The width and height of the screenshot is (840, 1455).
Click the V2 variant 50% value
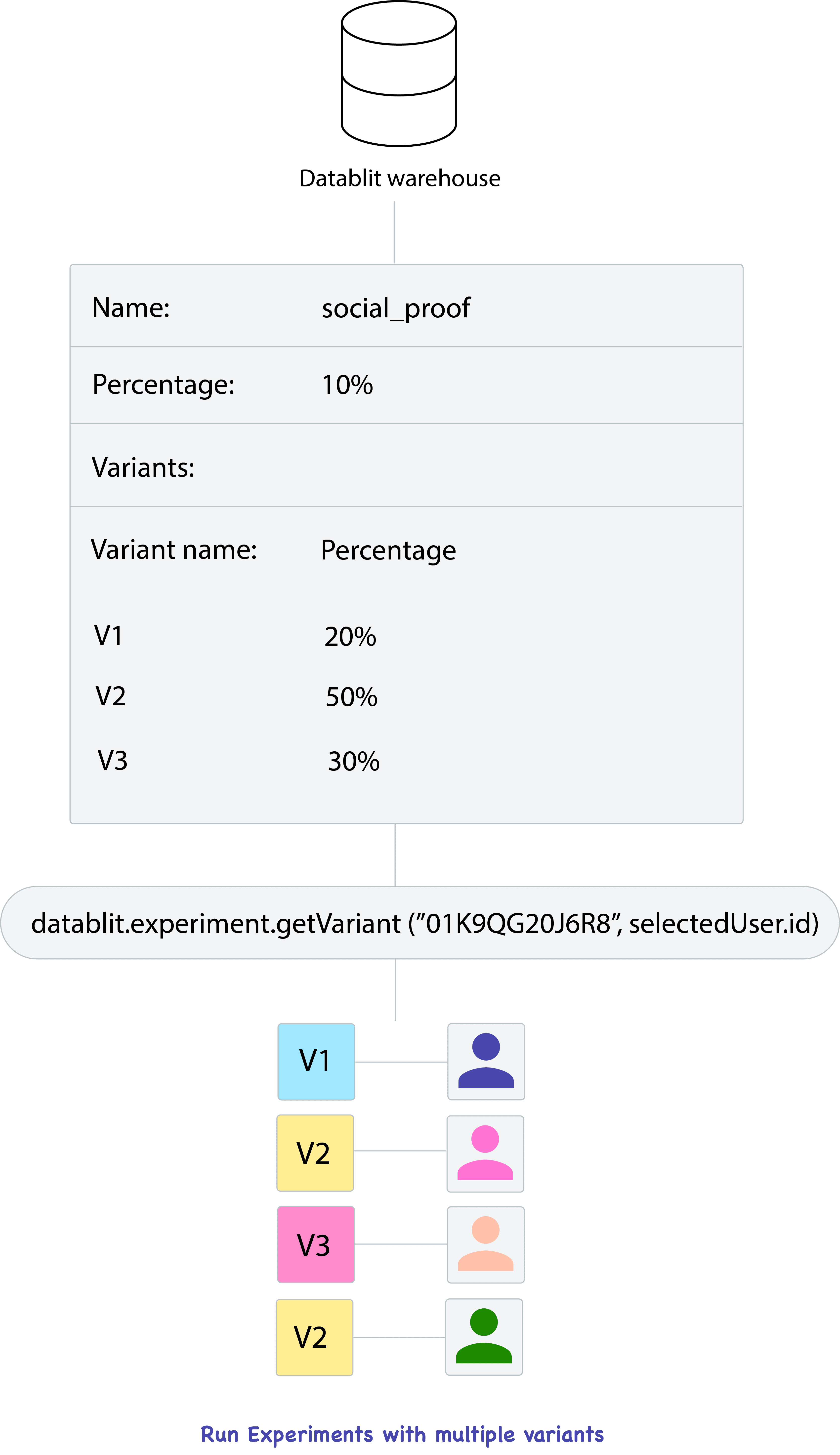pos(351,697)
